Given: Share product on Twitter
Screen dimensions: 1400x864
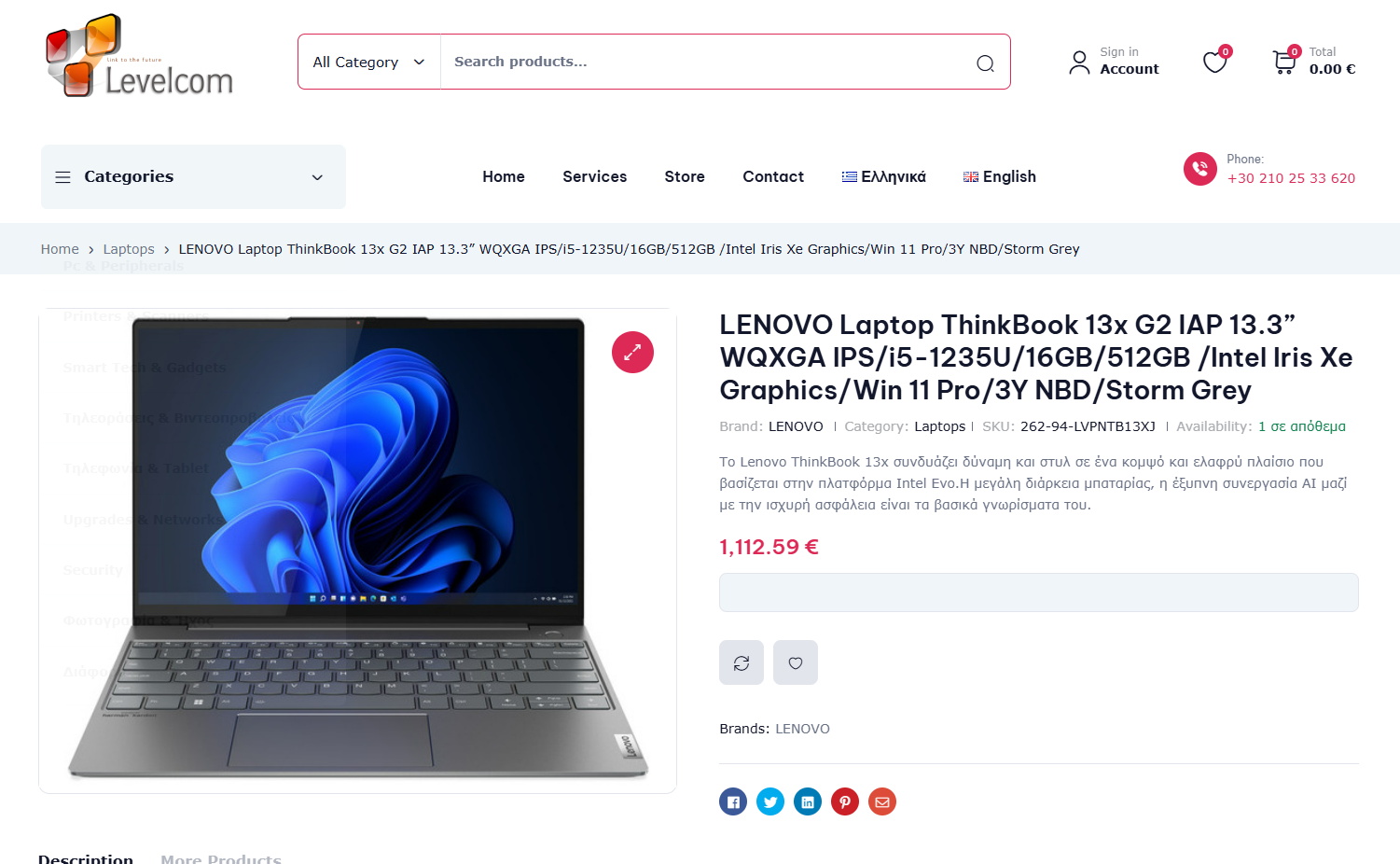Looking at the screenshot, I should click(770, 801).
